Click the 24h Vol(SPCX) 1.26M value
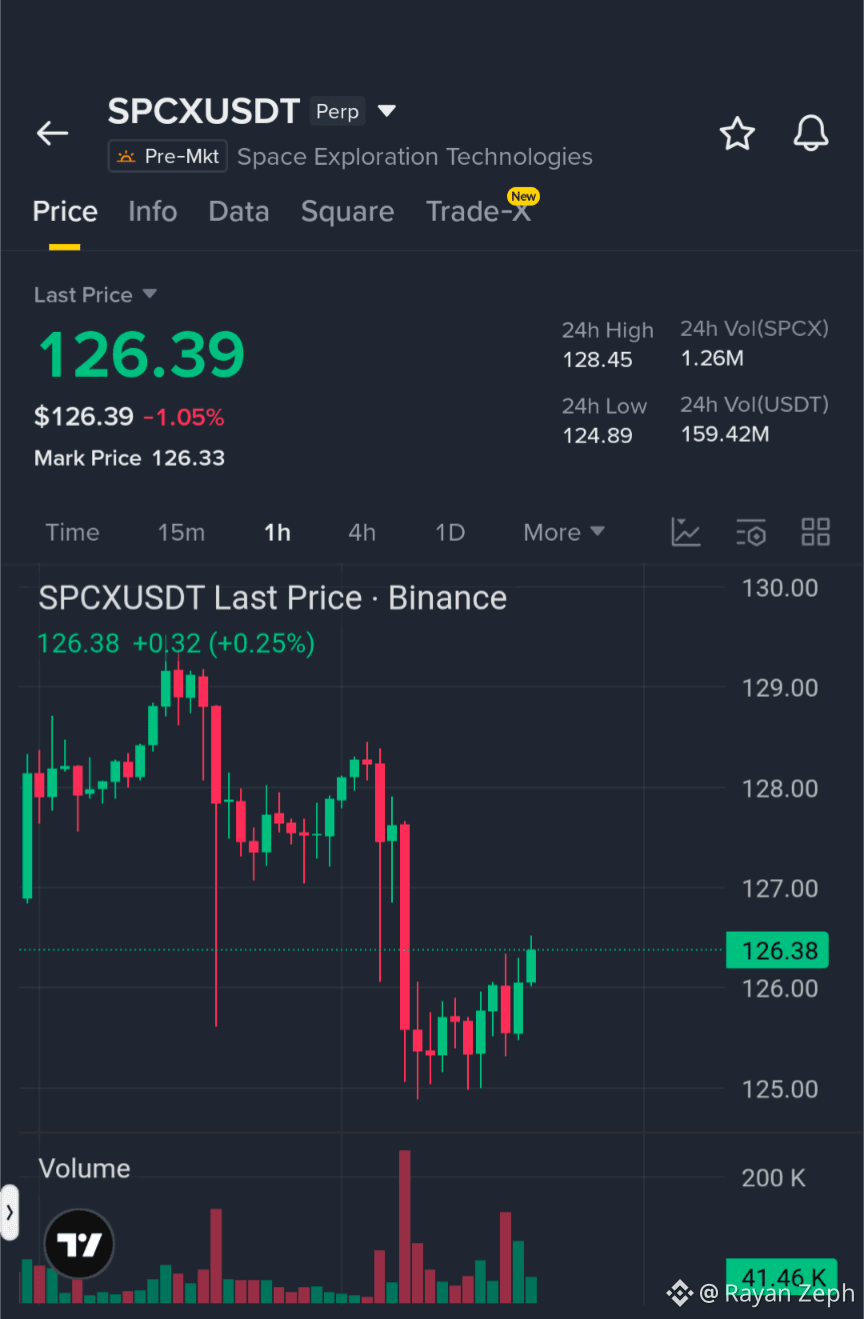The image size is (864, 1319). [x=712, y=359]
